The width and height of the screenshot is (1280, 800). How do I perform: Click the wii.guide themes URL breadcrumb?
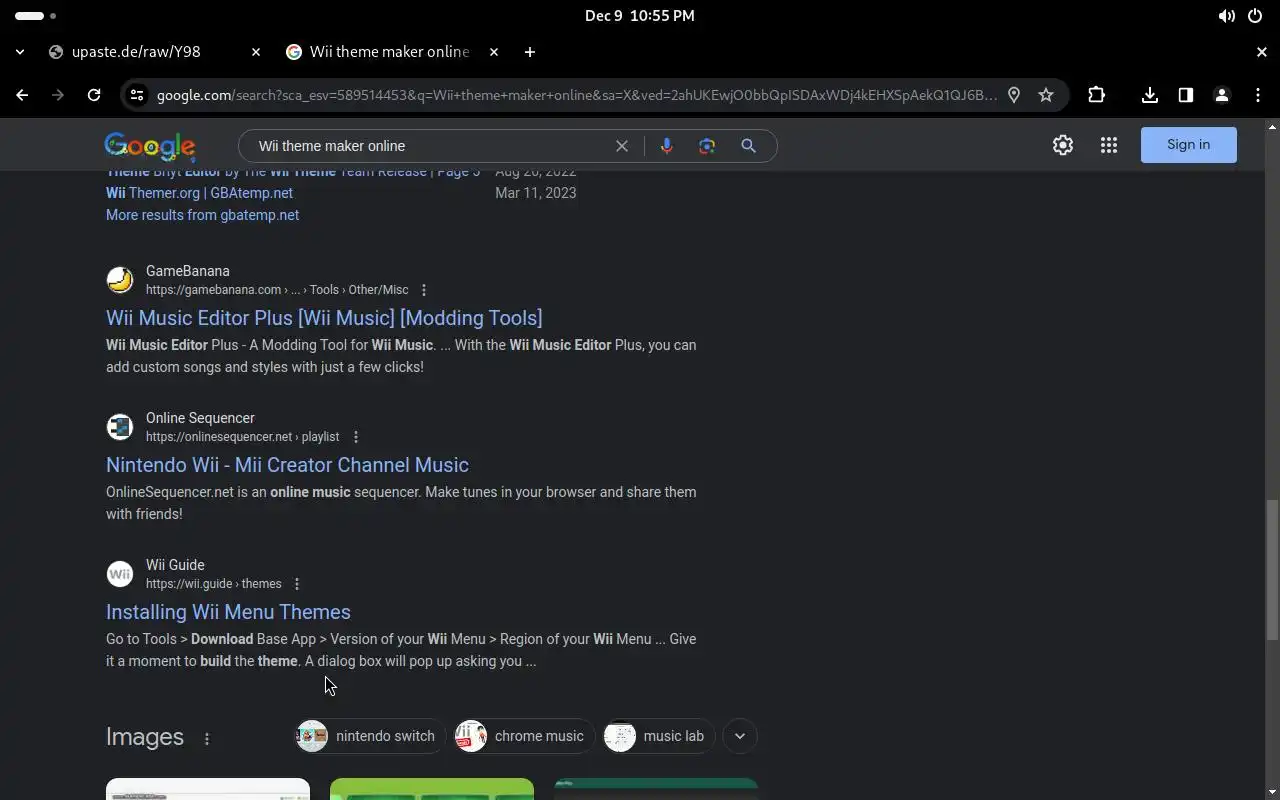point(214,584)
